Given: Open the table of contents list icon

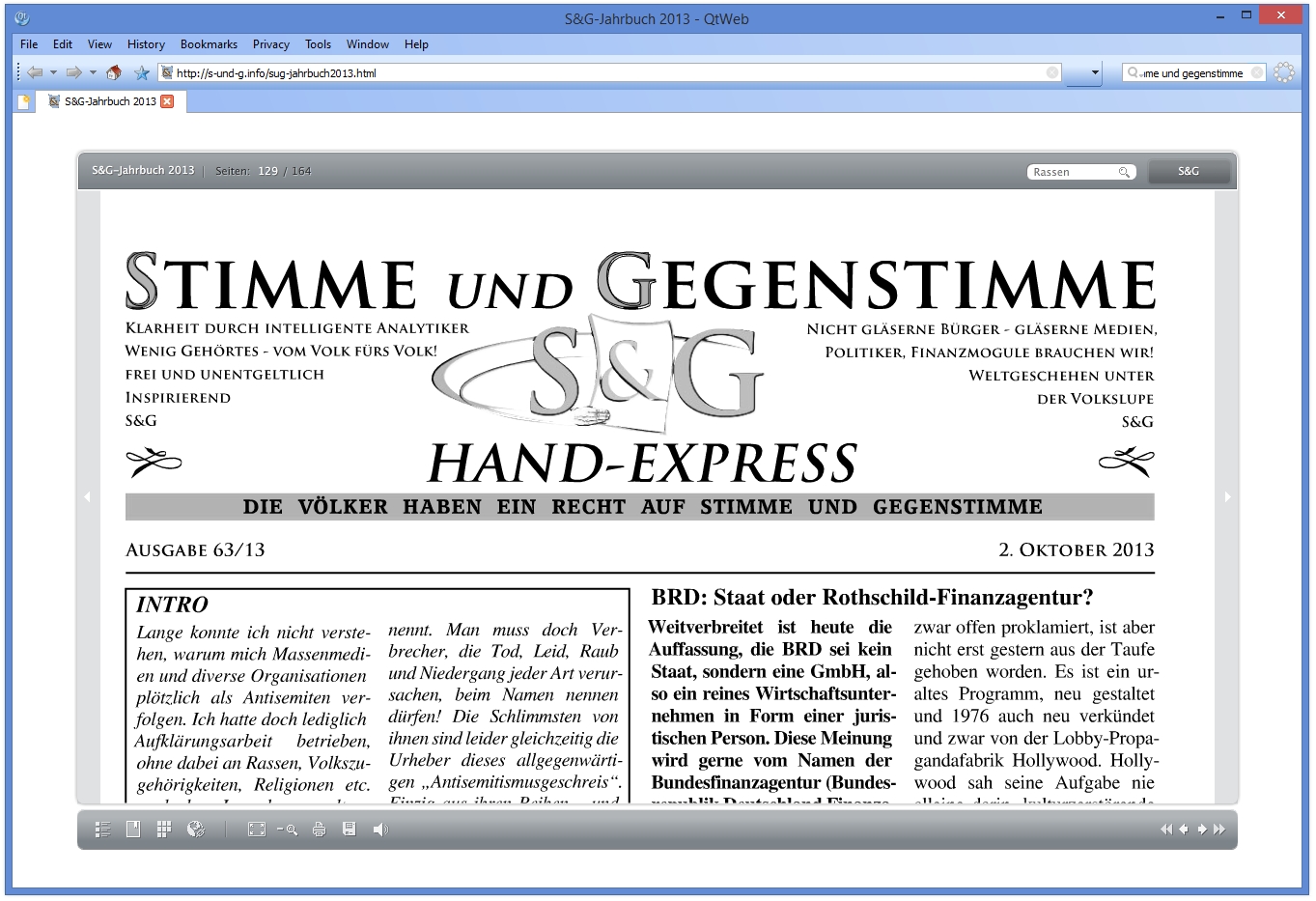Looking at the screenshot, I should tap(103, 830).
